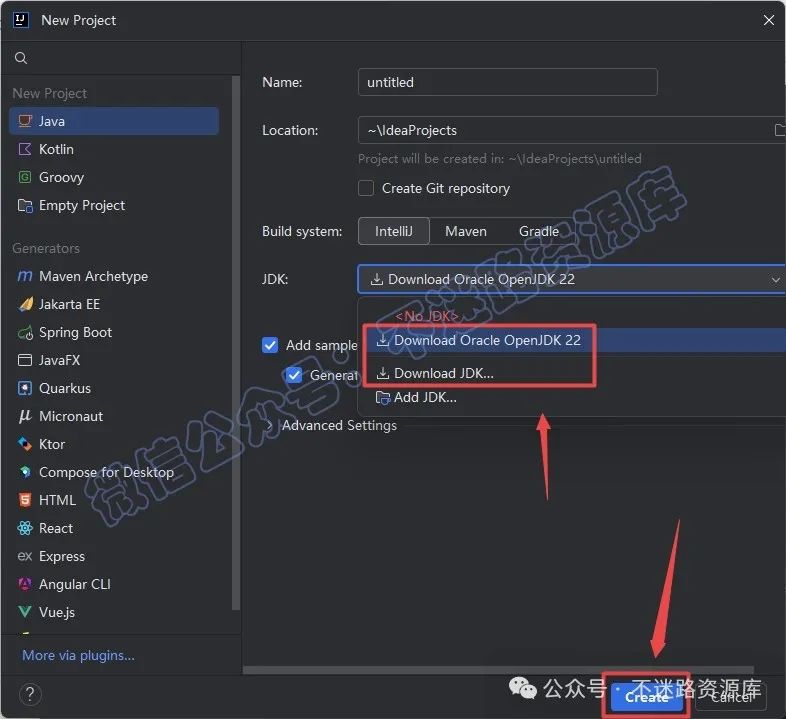This screenshot has width=786, height=719.
Task: Select Maven build system
Action: pyautogui.click(x=466, y=231)
